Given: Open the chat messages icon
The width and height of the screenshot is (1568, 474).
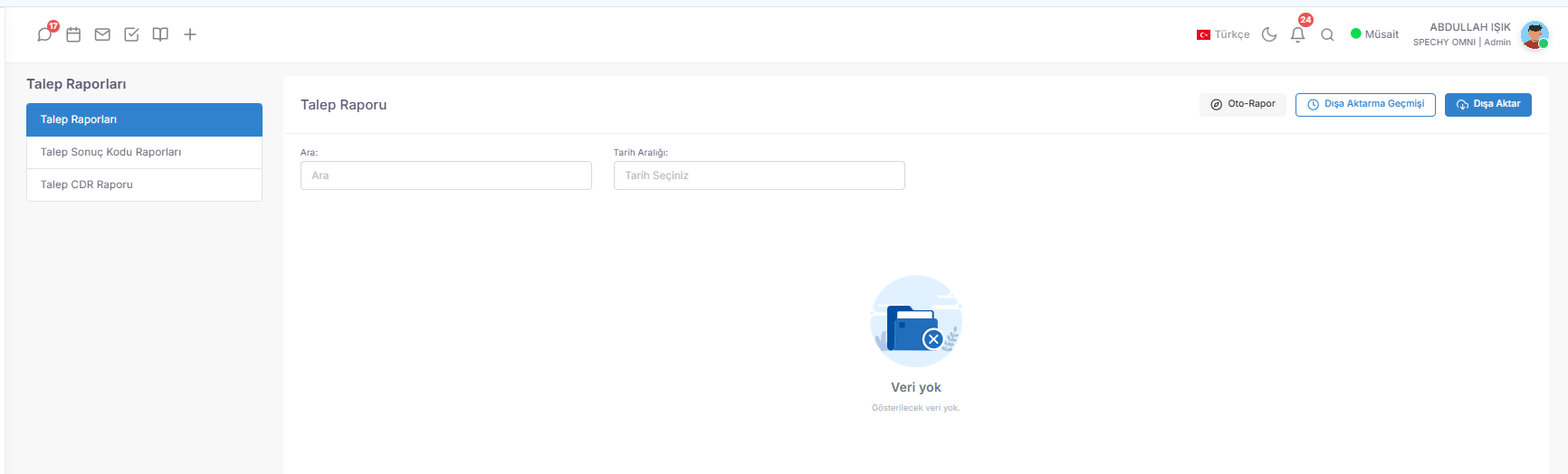Looking at the screenshot, I should (x=44, y=34).
